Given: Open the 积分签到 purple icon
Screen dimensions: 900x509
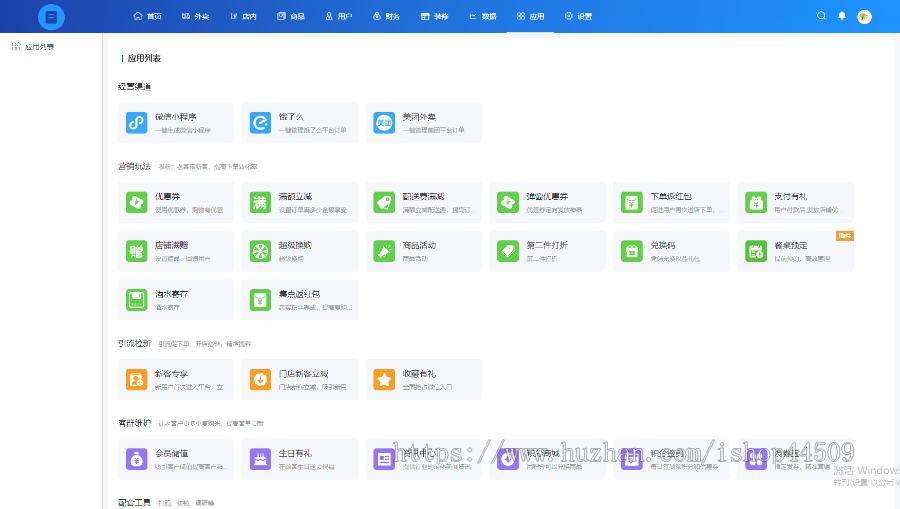Looking at the screenshot, I should pyautogui.click(x=632, y=460).
